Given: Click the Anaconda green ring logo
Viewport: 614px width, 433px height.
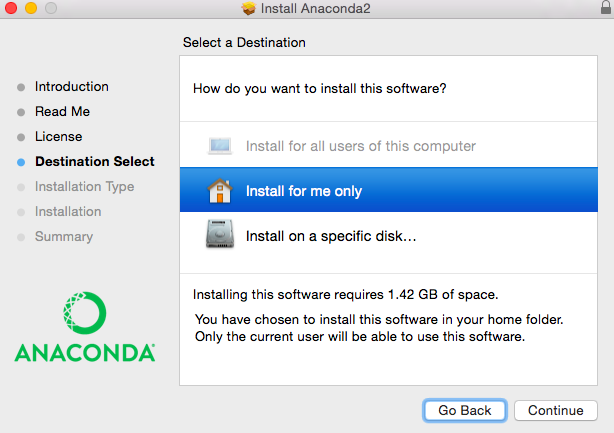Looking at the screenshot, I should click(85, 313).
